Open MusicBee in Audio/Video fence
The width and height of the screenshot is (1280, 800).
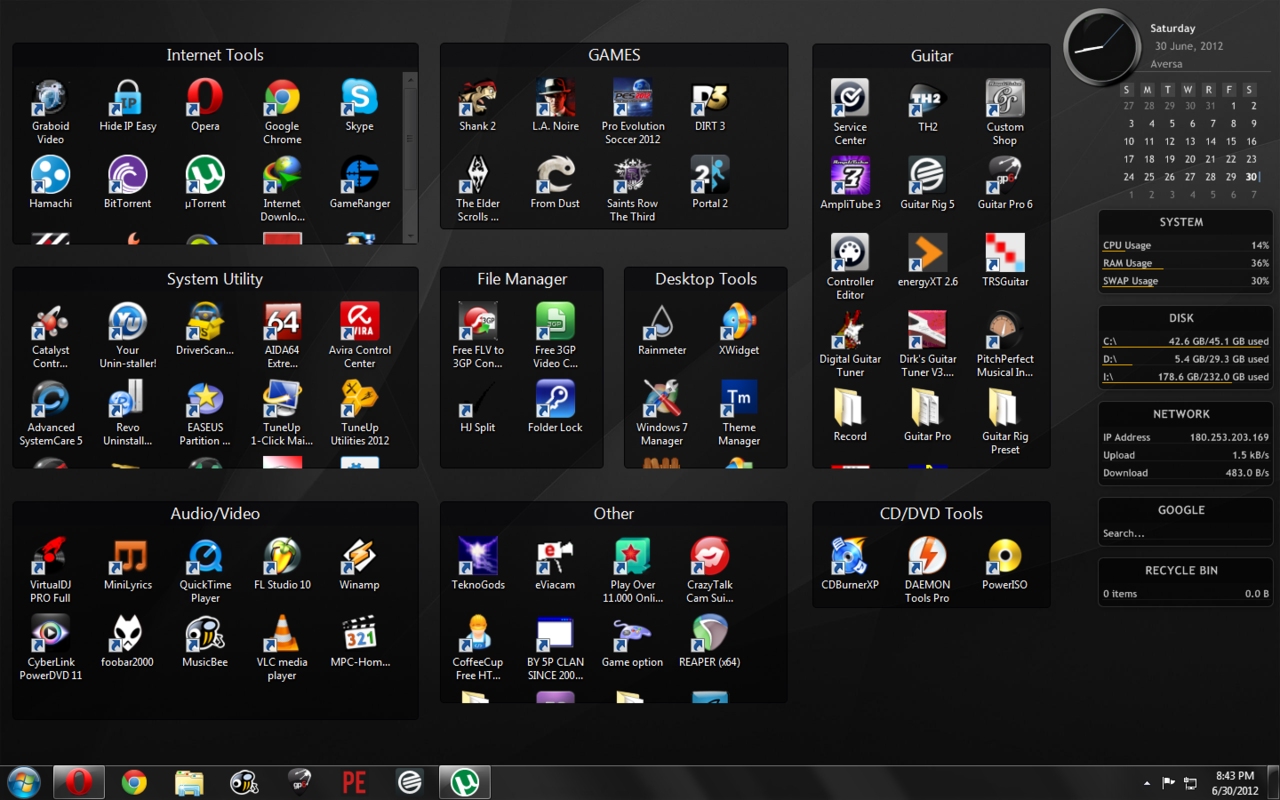(205, 641)
